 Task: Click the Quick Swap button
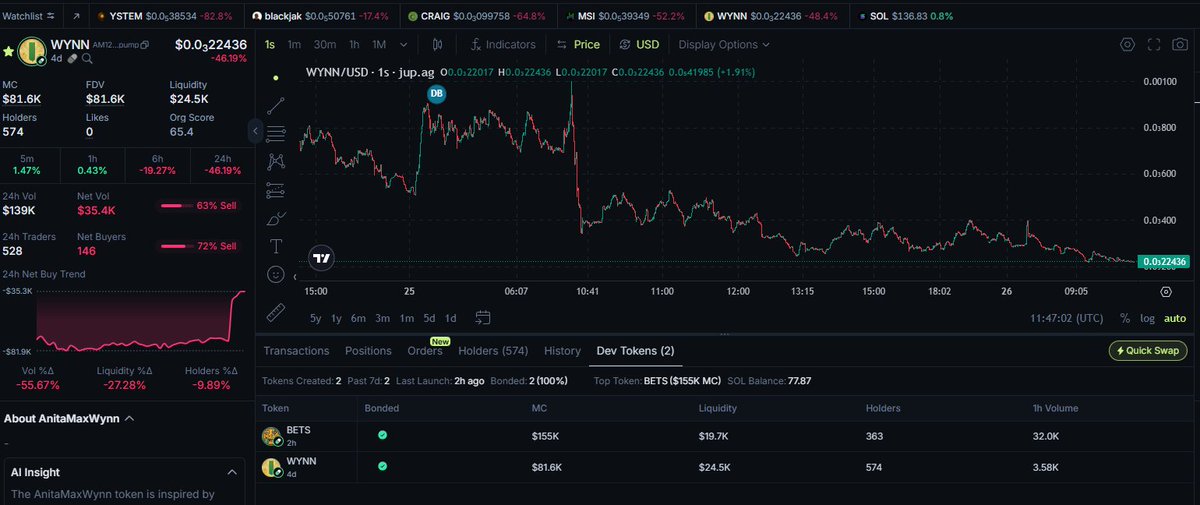pyautogui.click(x=1148, y=350)
